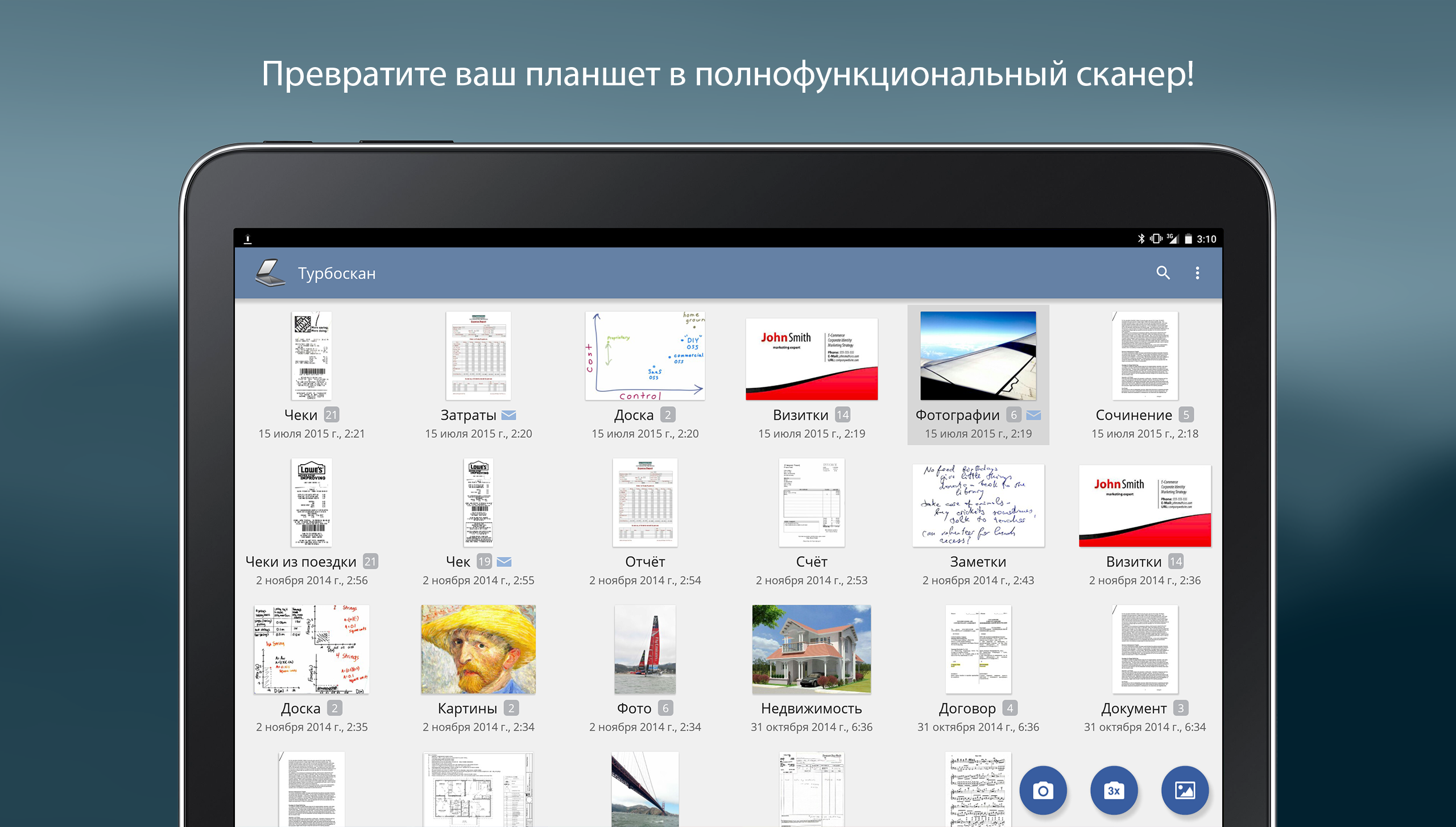Open the Чеки receipt thumbnail
Image resolution: width=1456 pixels, height=827 pixels.
(x=312, y=355)
